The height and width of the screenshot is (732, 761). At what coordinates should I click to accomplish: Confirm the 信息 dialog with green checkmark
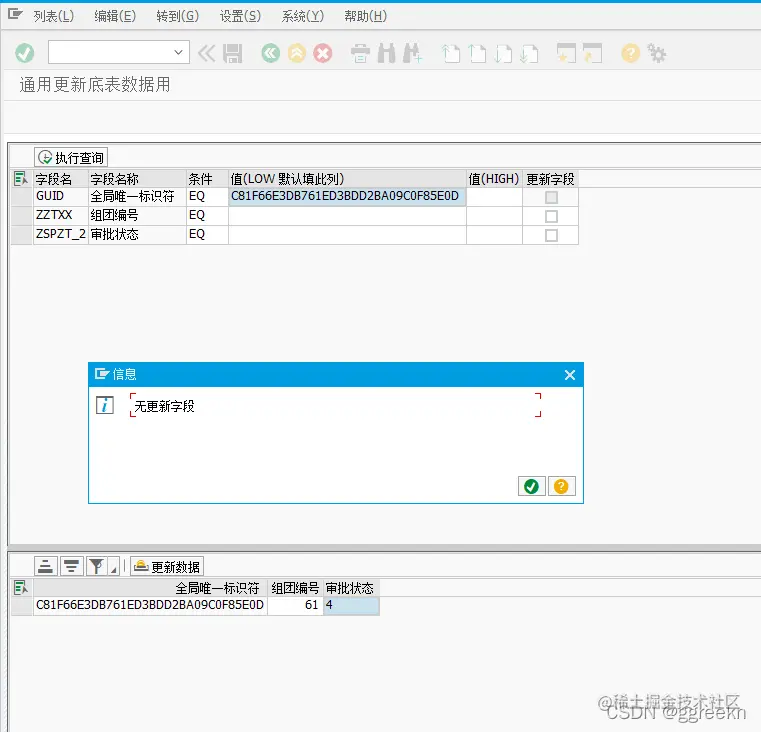pyautogui.click(x=531, y=486)
